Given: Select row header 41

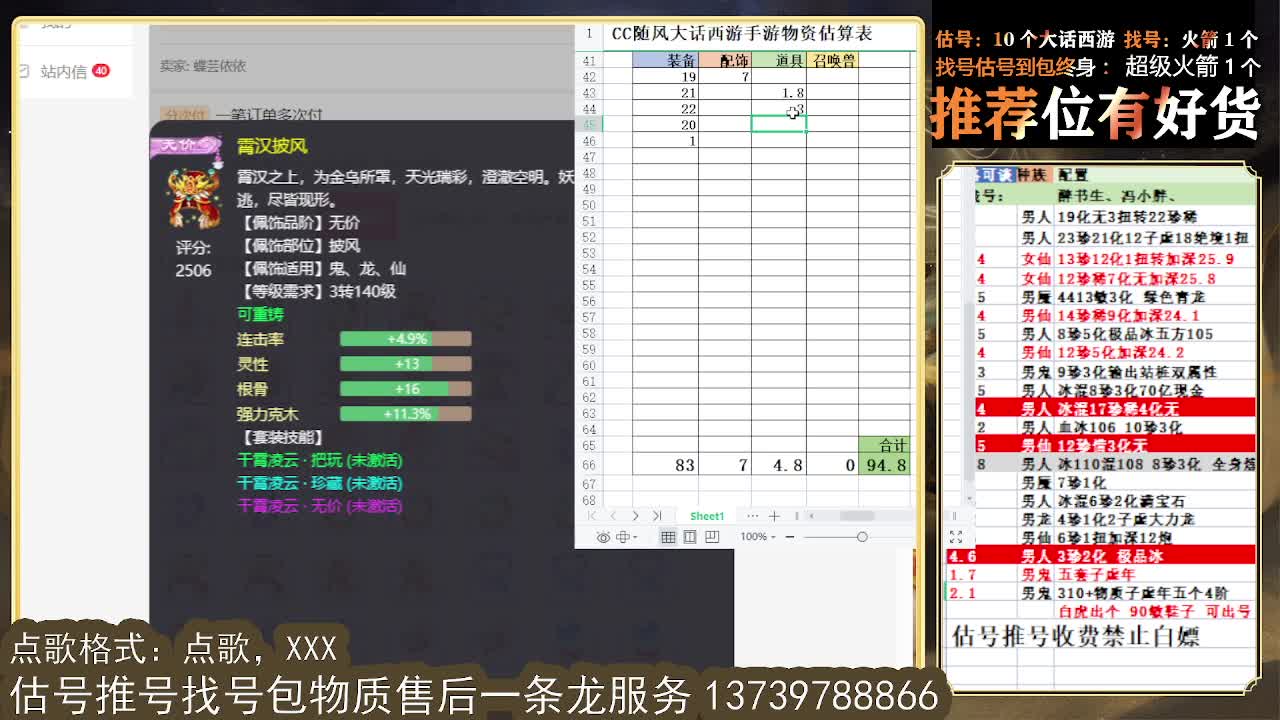Looking at the screenshot, I should tap(589, 61).
